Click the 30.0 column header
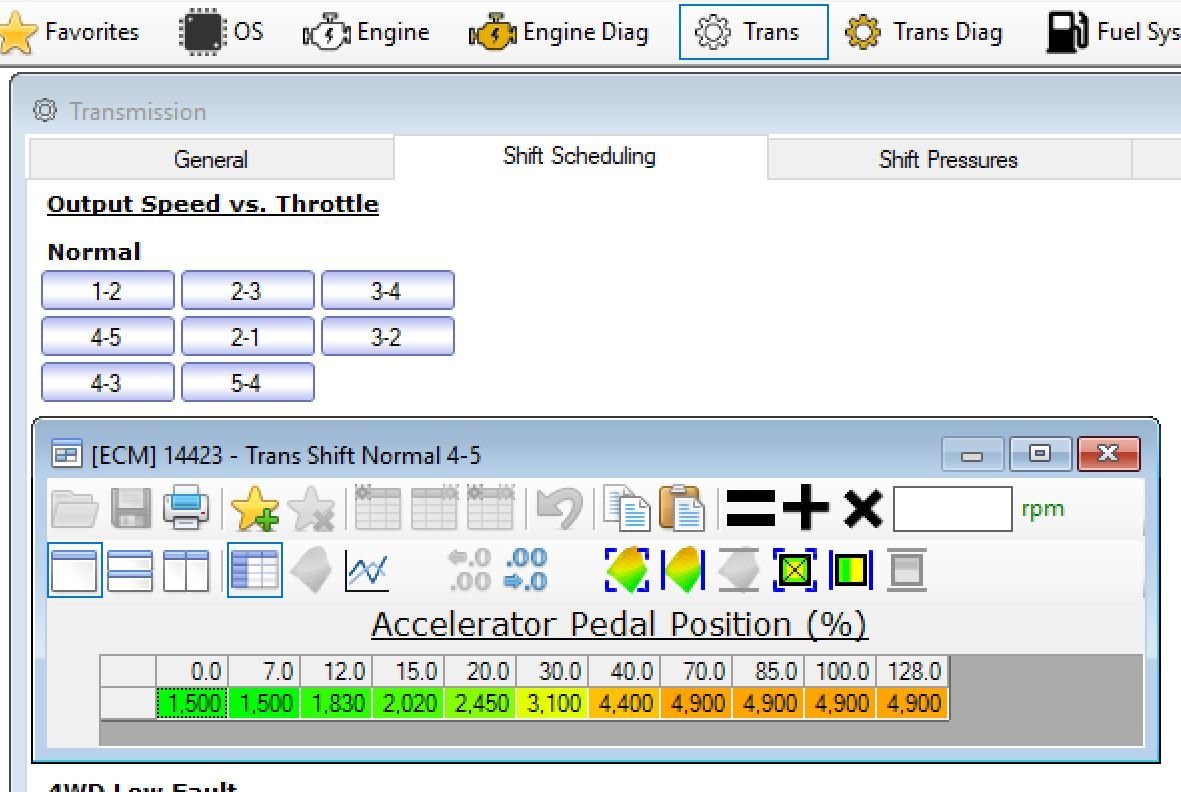This screenshot has height=792, width=1181. coord(553,671)
